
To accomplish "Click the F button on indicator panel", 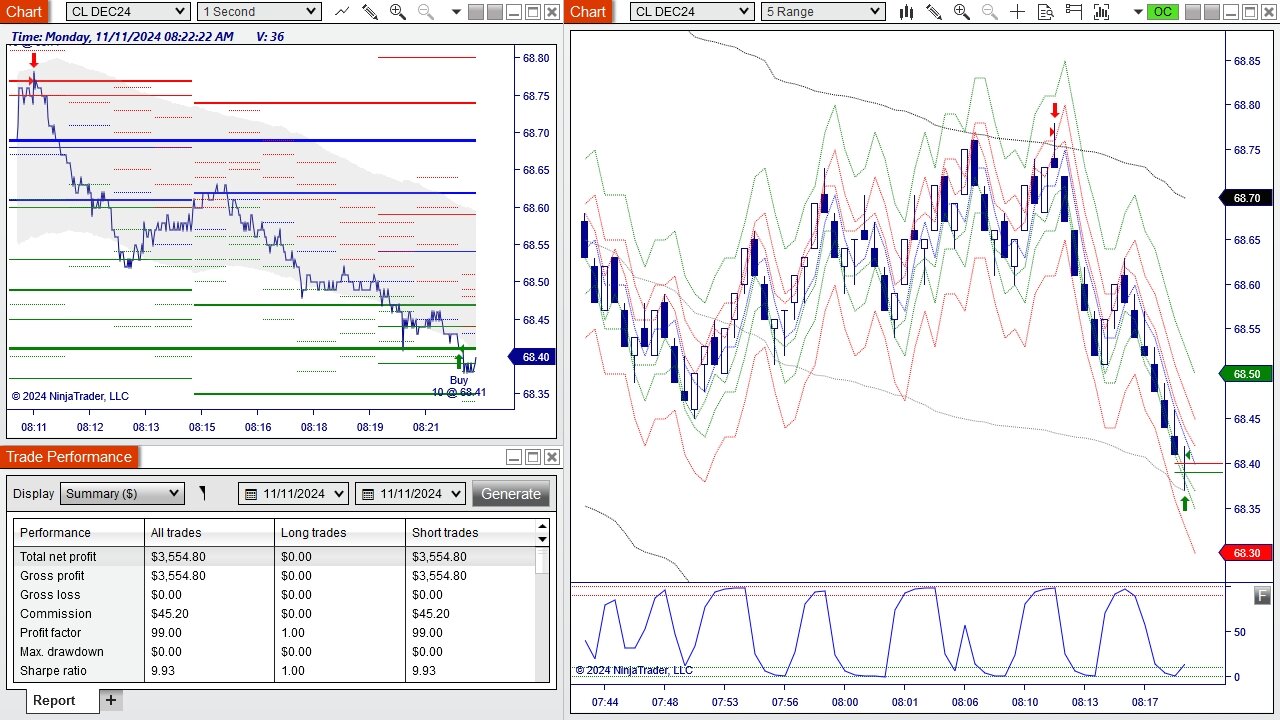I will (1262, 596).
